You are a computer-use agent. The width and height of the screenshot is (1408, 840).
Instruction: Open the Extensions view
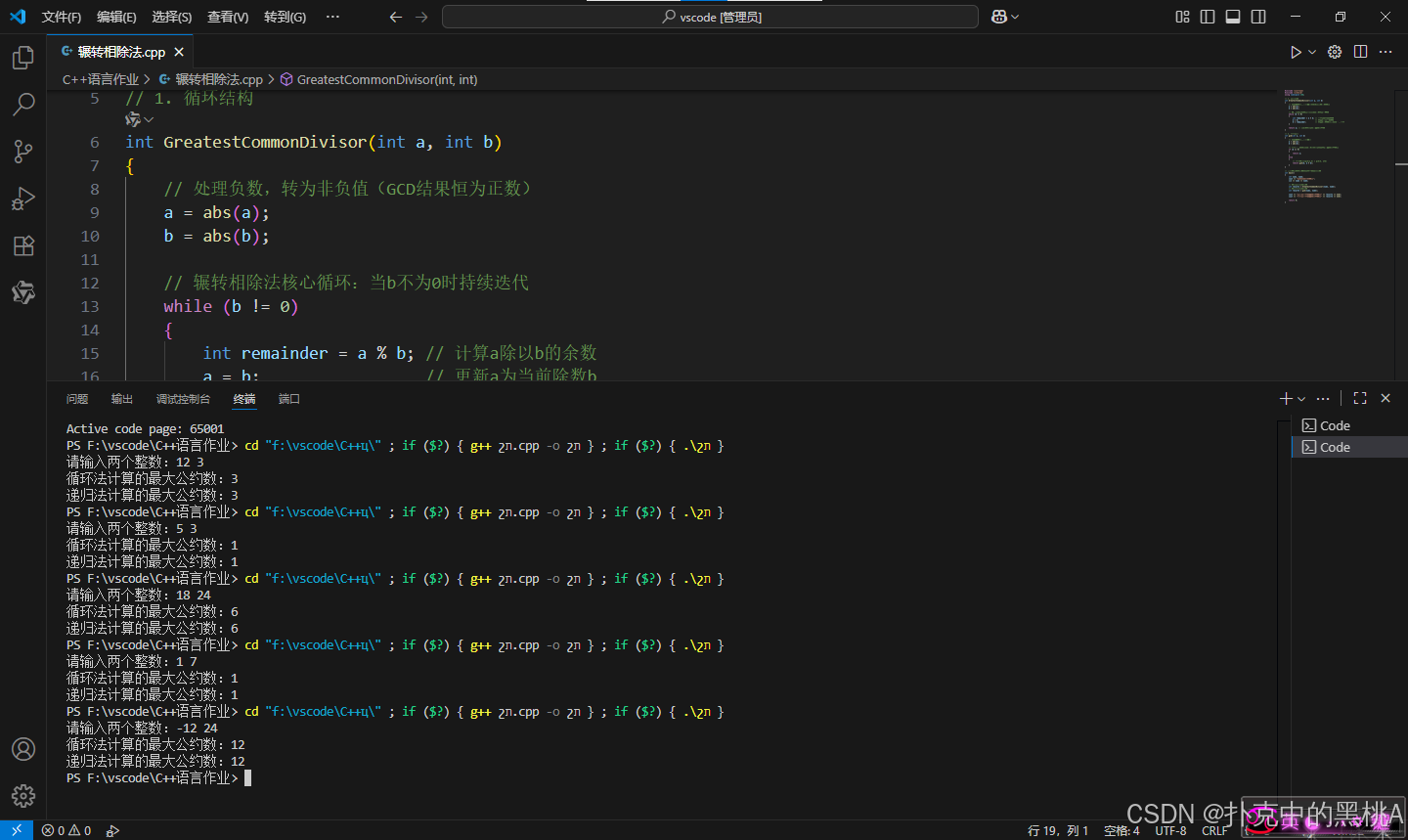[23, 244]
